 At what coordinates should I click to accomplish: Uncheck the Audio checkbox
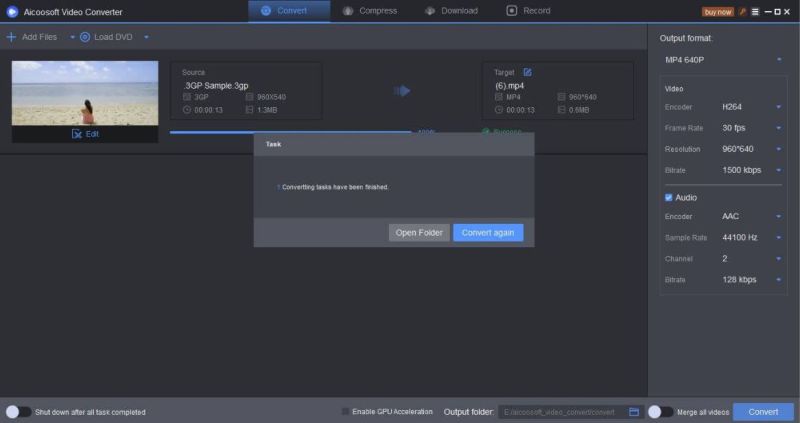669,198
